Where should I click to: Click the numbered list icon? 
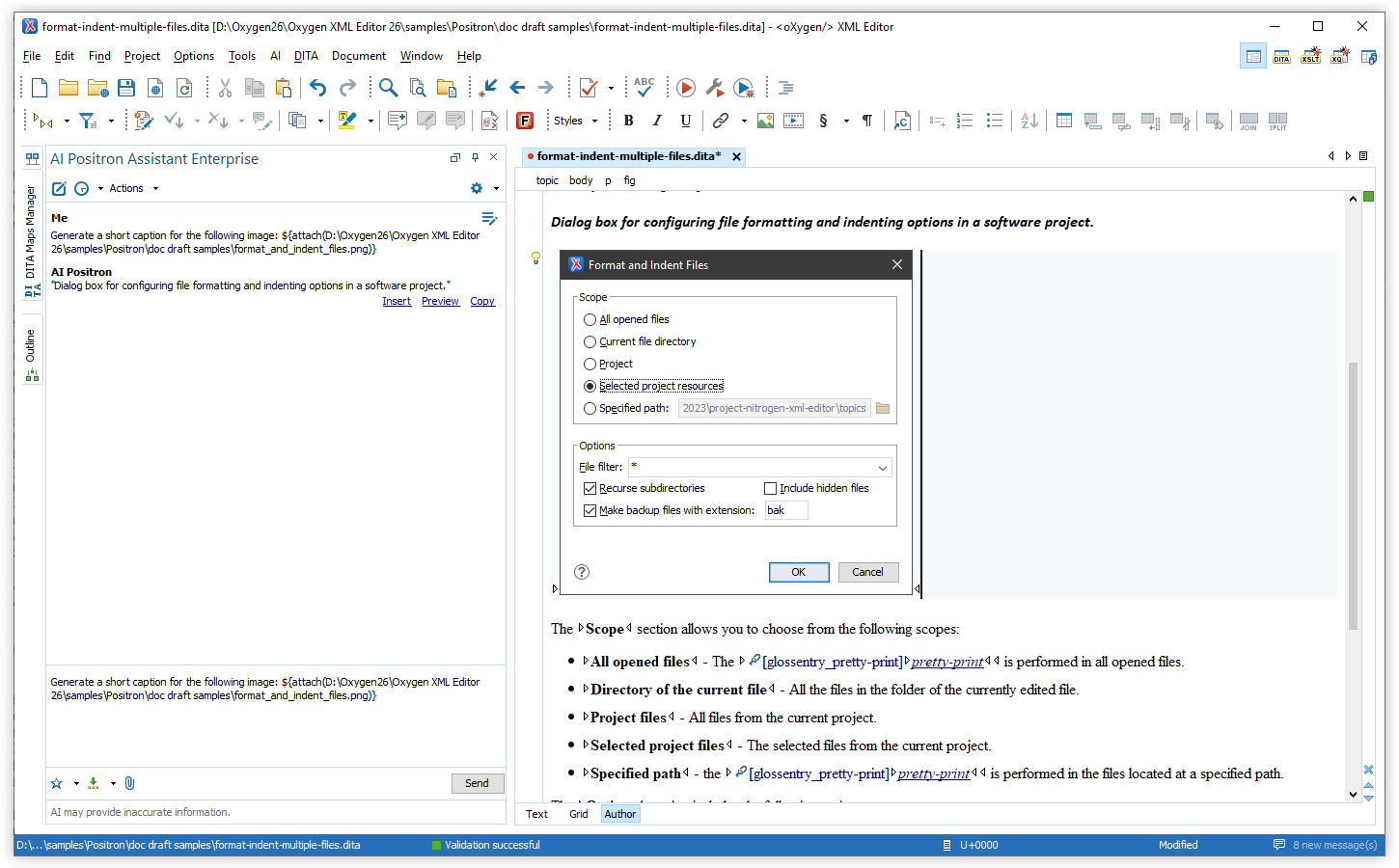[965, 121]
